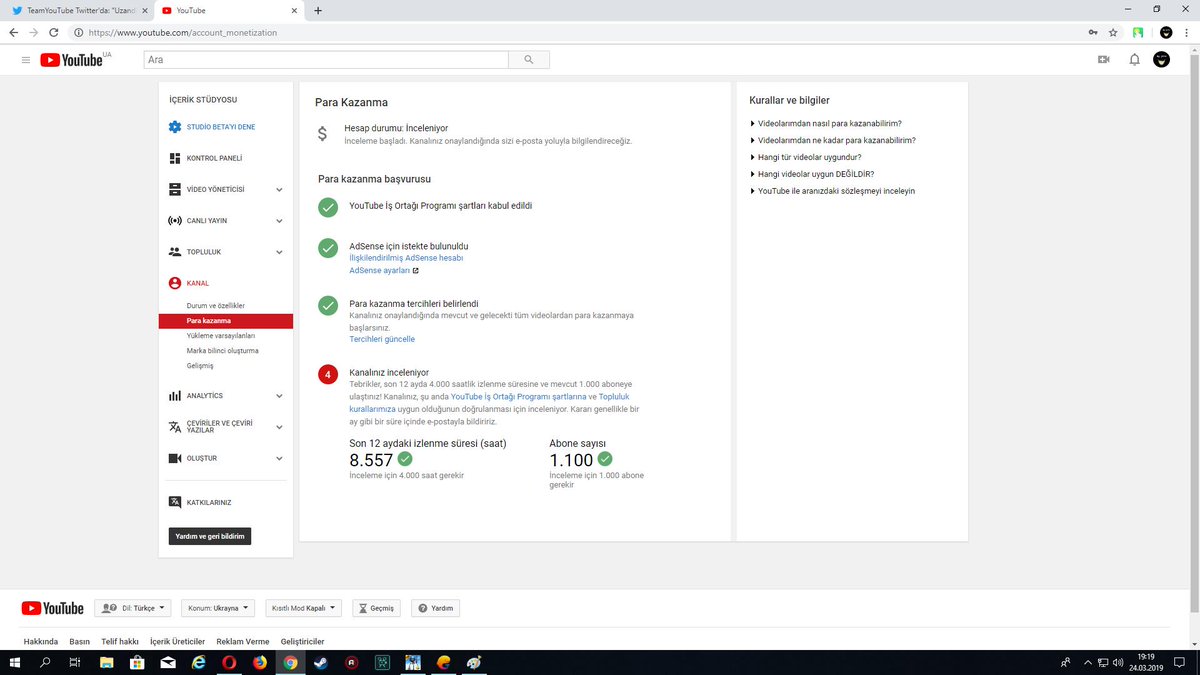The height and width of the screenshot is (675, 1200).
Task: Open YouTube İş Ortağı Programı şartlarına link
Action: click(x=519, y=396)
